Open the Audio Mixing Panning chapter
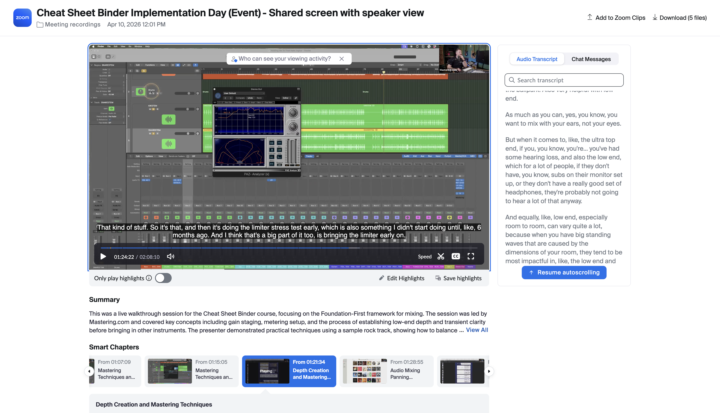This screenshot has width=720, height=413. pyautogui.click(x=387, y=371)
